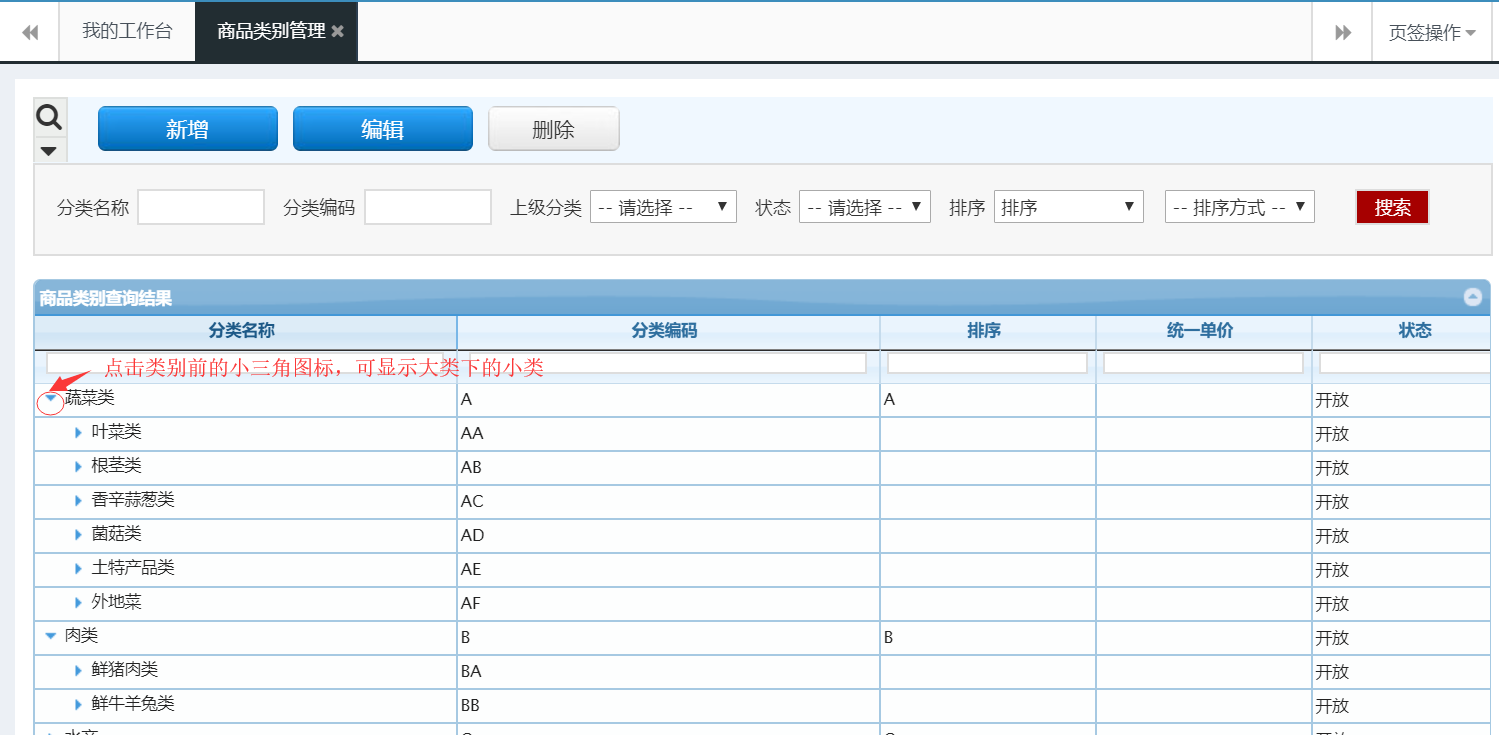1499x735 pixels.
Task: Select the 菌菇类 row name
Action: pos(116,534)
